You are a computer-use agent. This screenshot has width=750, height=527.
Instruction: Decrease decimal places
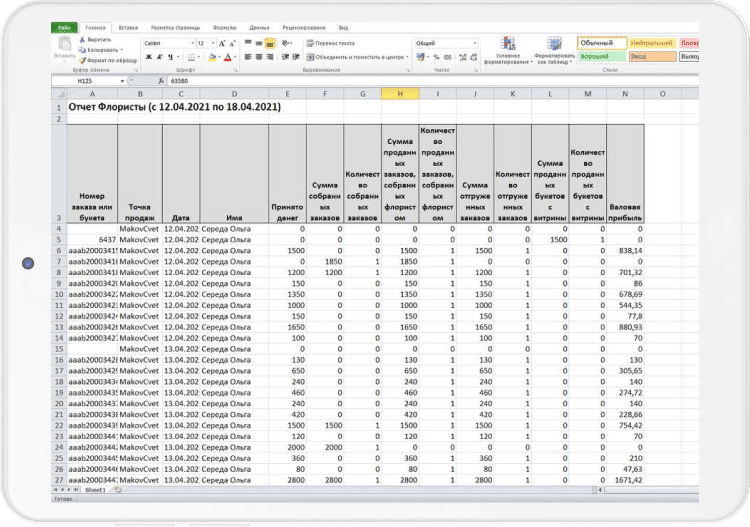[474, 57]
